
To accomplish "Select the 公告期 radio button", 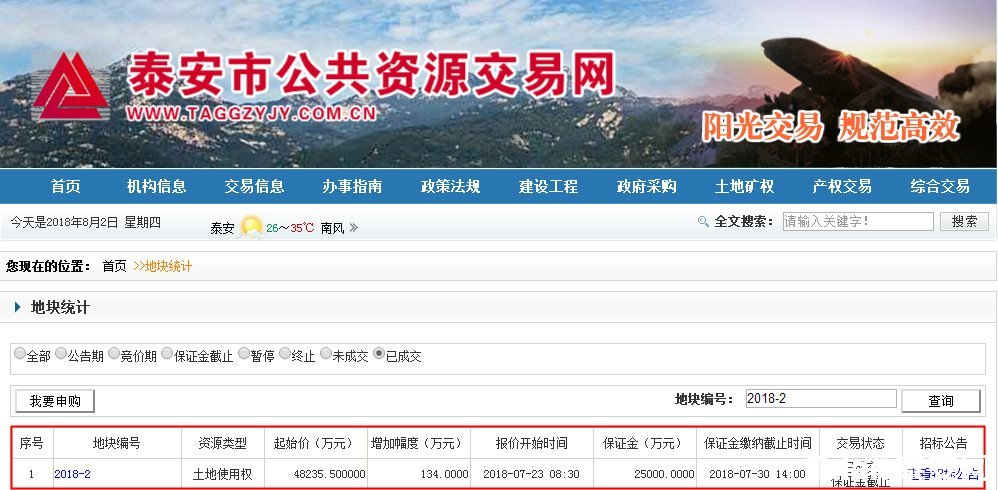I will [x=61, y=353].
